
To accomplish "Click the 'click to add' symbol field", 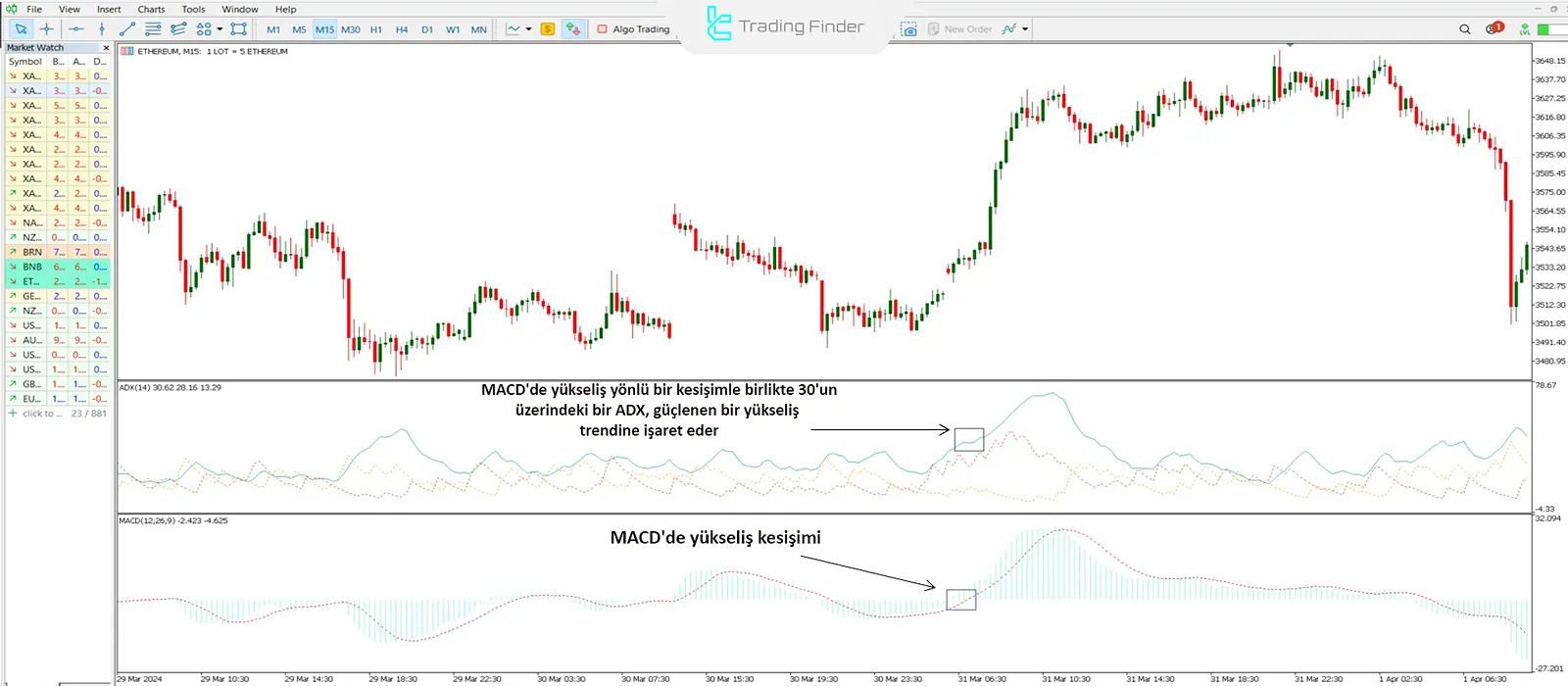I will pos(37,414).
